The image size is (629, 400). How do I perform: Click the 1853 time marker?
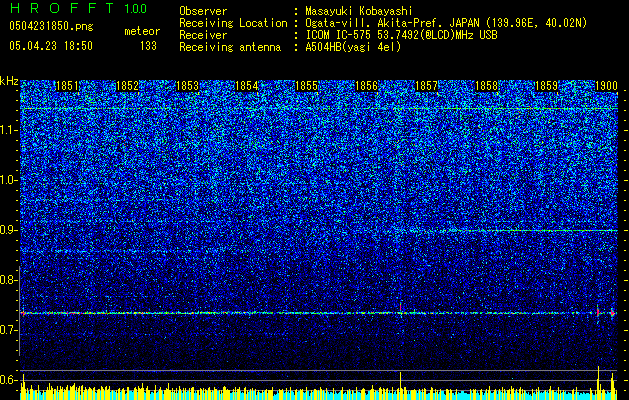tap(187, 86)
